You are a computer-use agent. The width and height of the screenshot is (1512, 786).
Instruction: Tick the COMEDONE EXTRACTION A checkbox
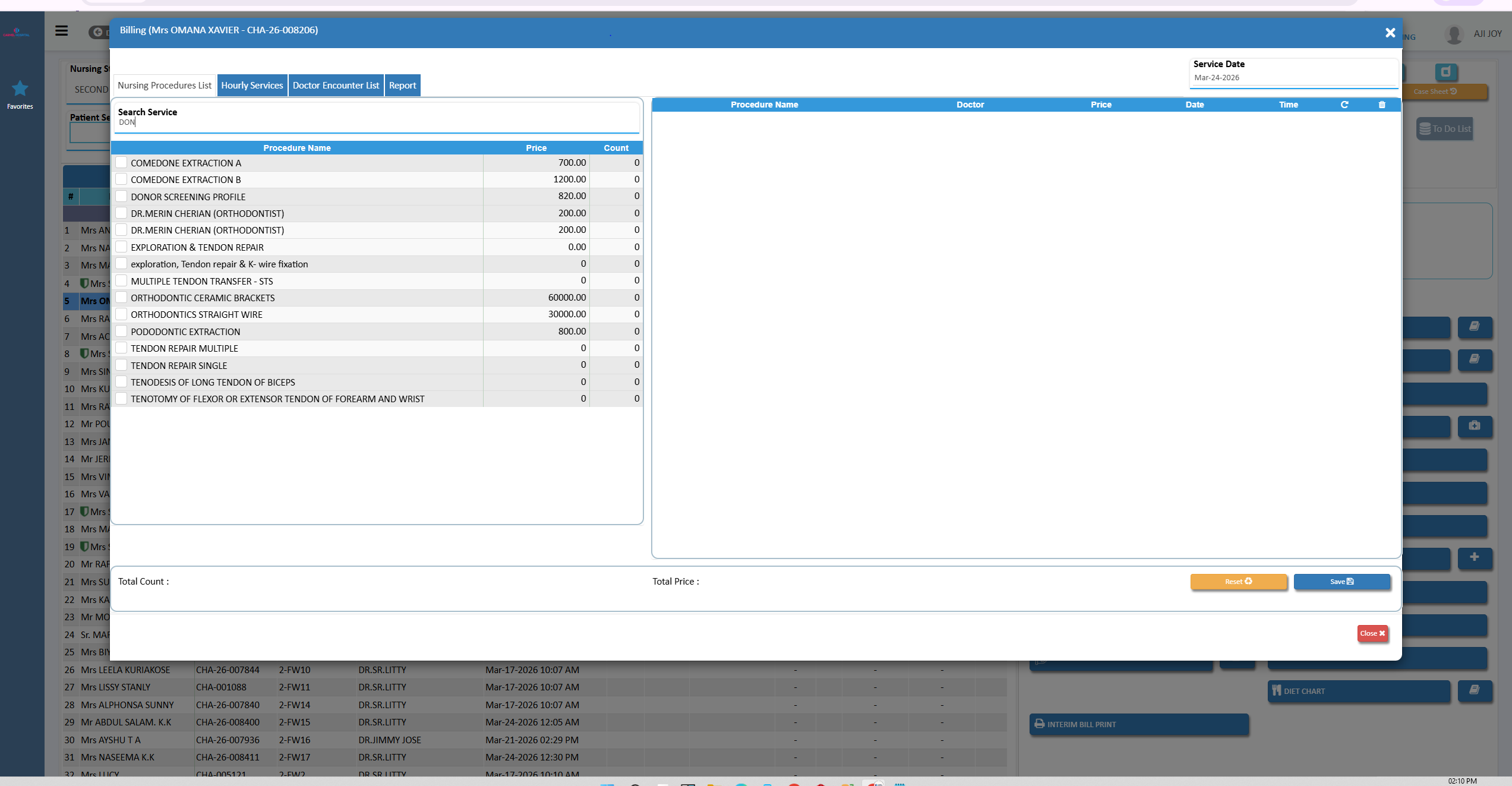coord(121,162)
